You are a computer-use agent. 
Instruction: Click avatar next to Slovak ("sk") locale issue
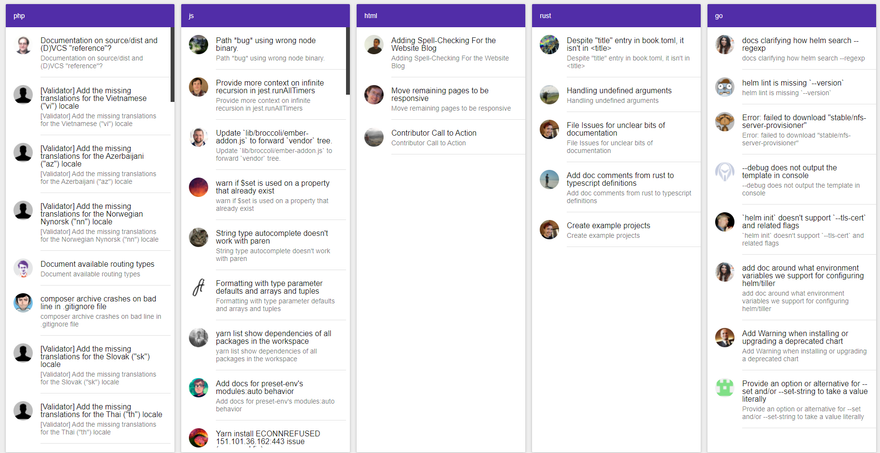tap(23, 353)
